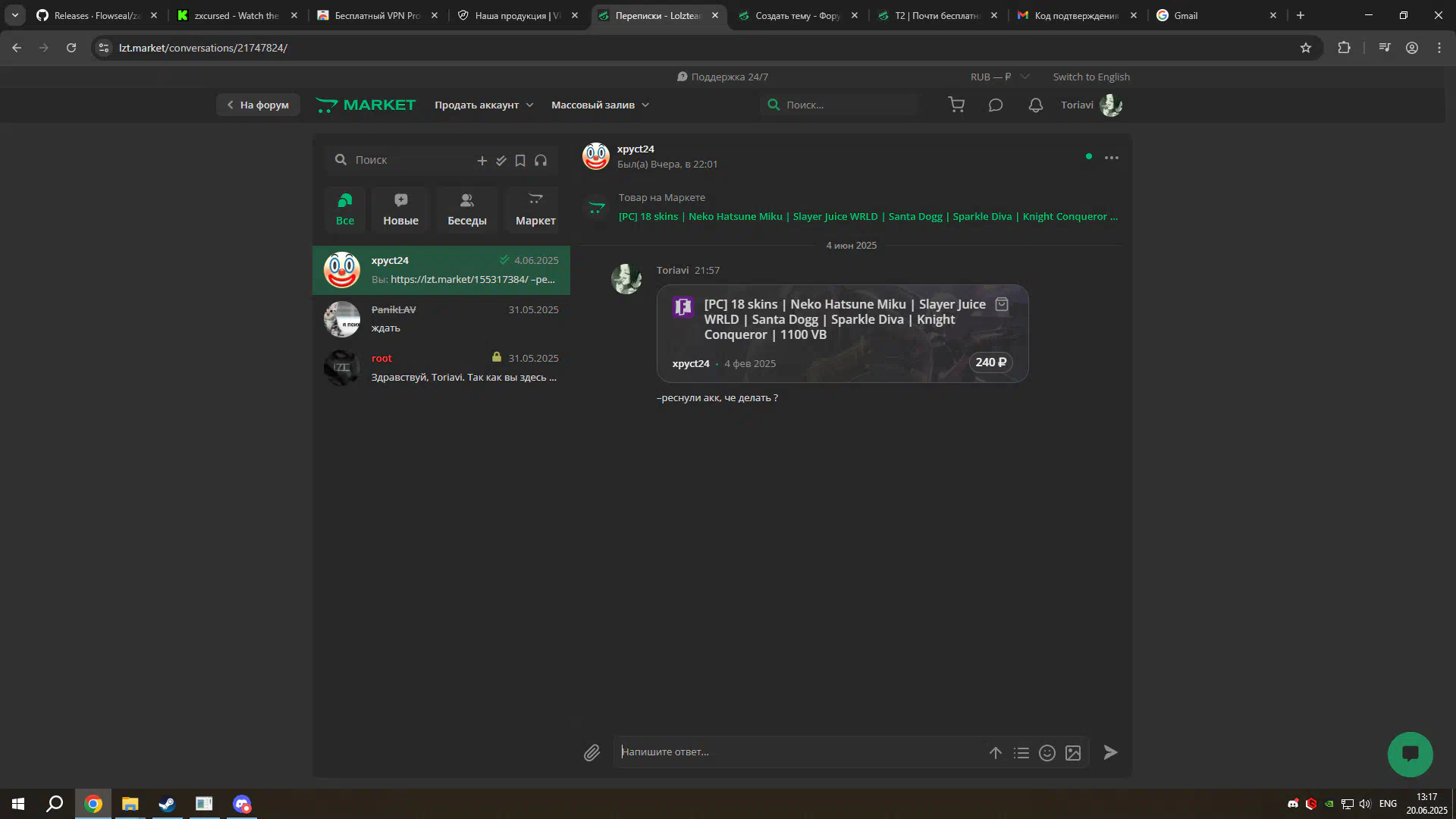1456x819 pixels.
Task: Click browser address bar URL
Action: click(x=203, y=48)
